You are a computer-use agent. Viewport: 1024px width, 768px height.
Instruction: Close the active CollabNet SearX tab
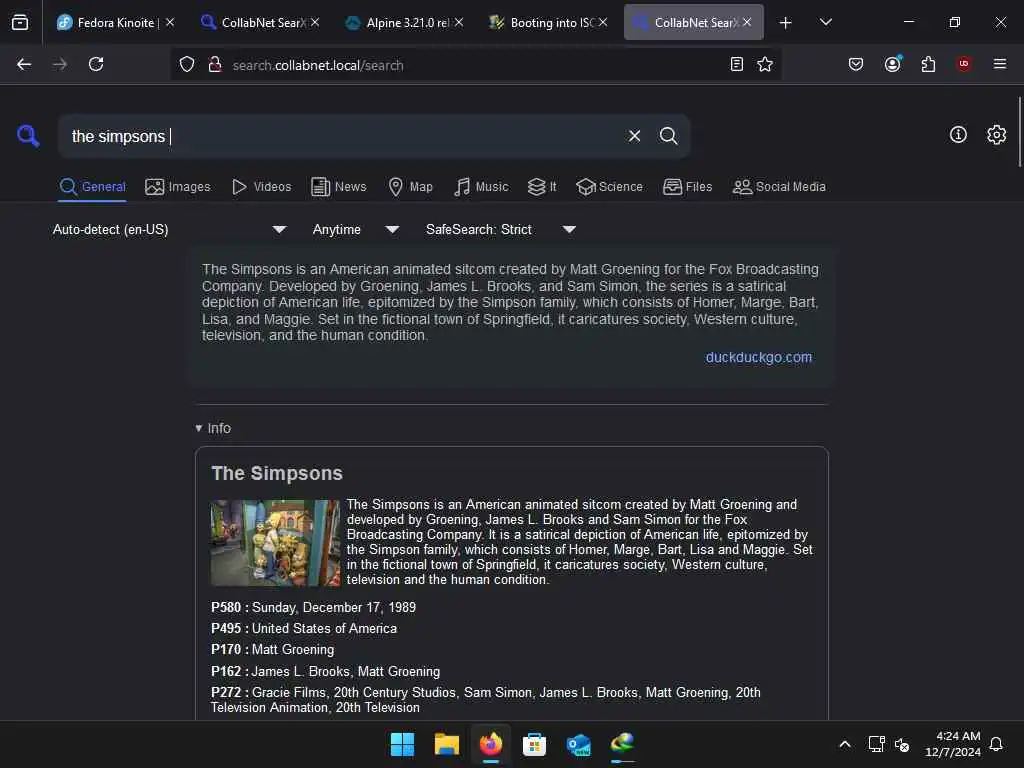pos(747,22)
